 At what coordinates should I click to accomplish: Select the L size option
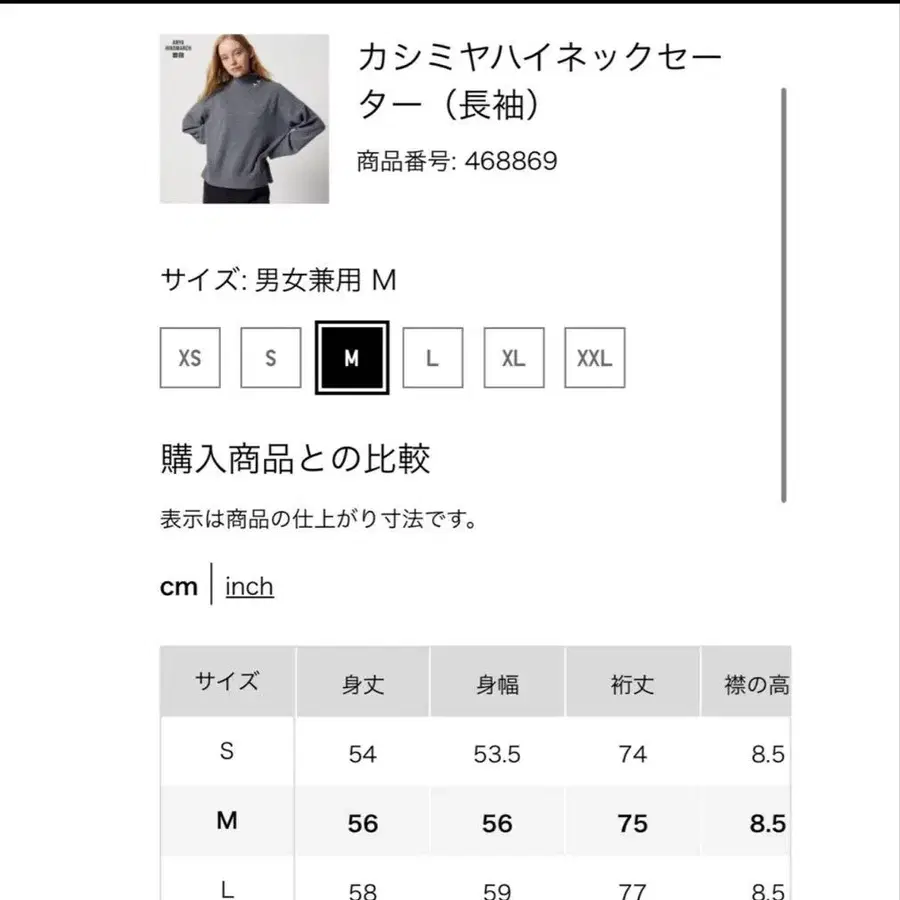(x=432, y=357)
